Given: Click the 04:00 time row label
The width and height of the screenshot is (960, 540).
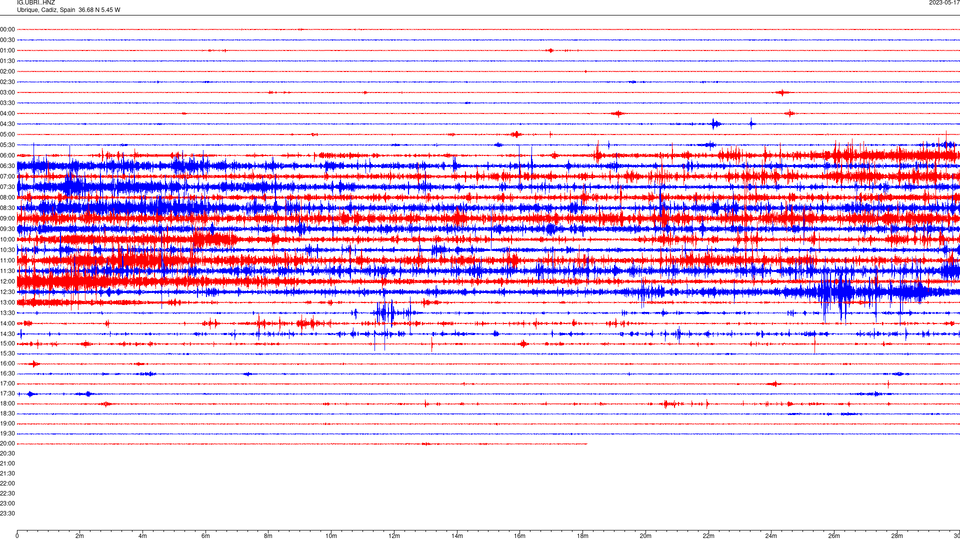Looking at the screenshot, I should (7, 113).
